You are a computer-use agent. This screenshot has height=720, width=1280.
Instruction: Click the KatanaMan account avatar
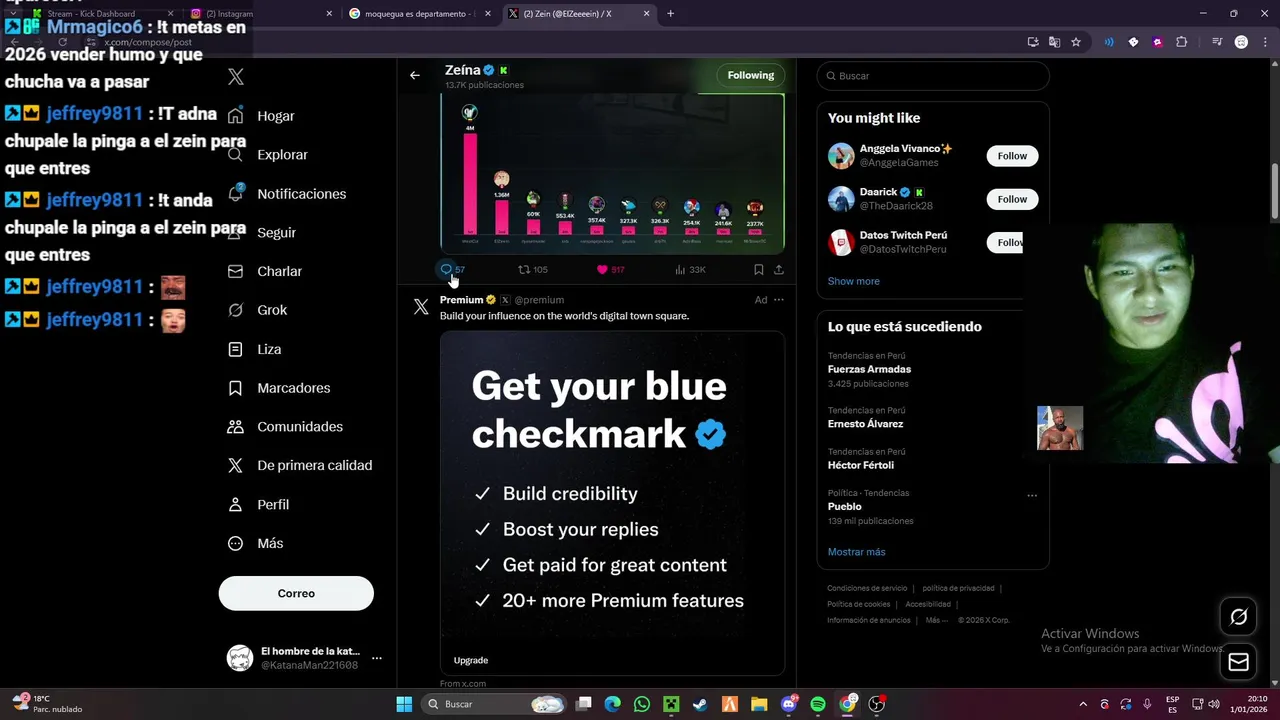240,658
